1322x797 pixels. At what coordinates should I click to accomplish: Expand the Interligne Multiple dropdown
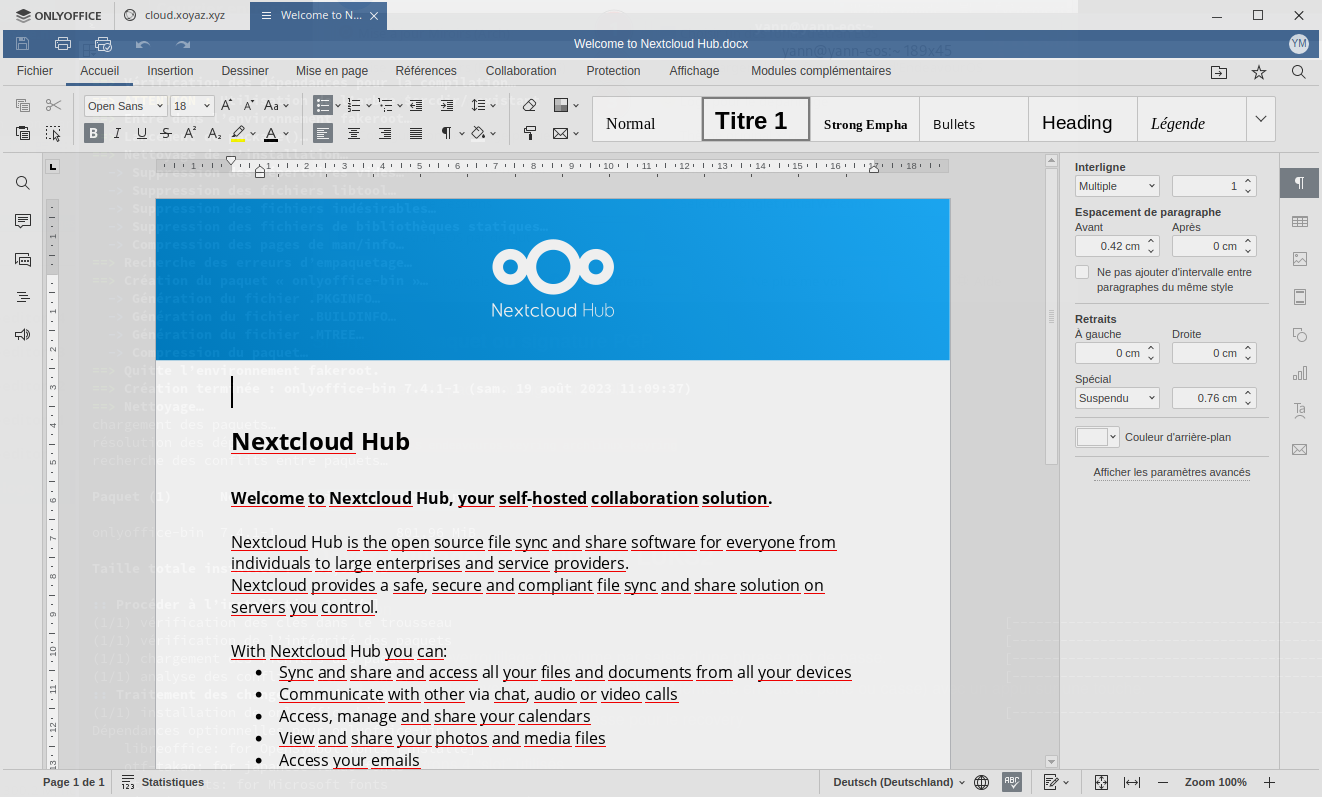coord(1116,186)
